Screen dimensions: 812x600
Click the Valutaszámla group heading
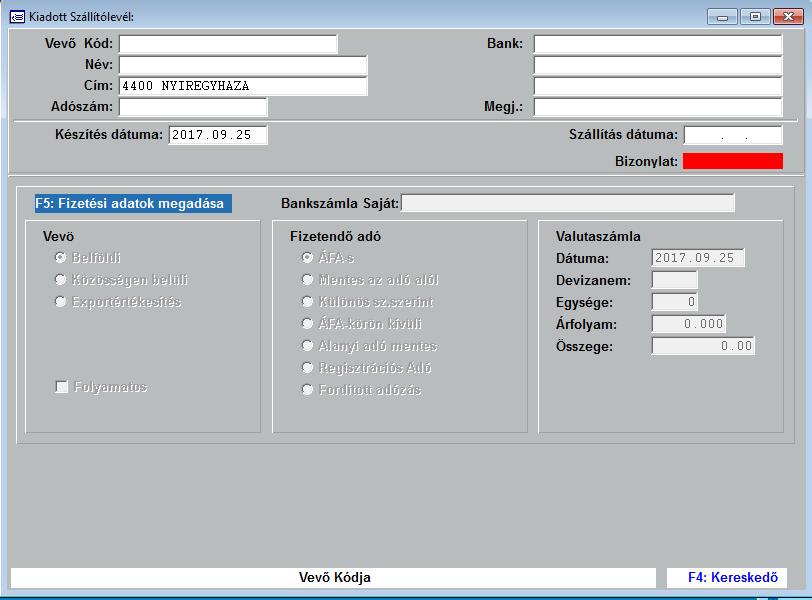pos(598,237)
